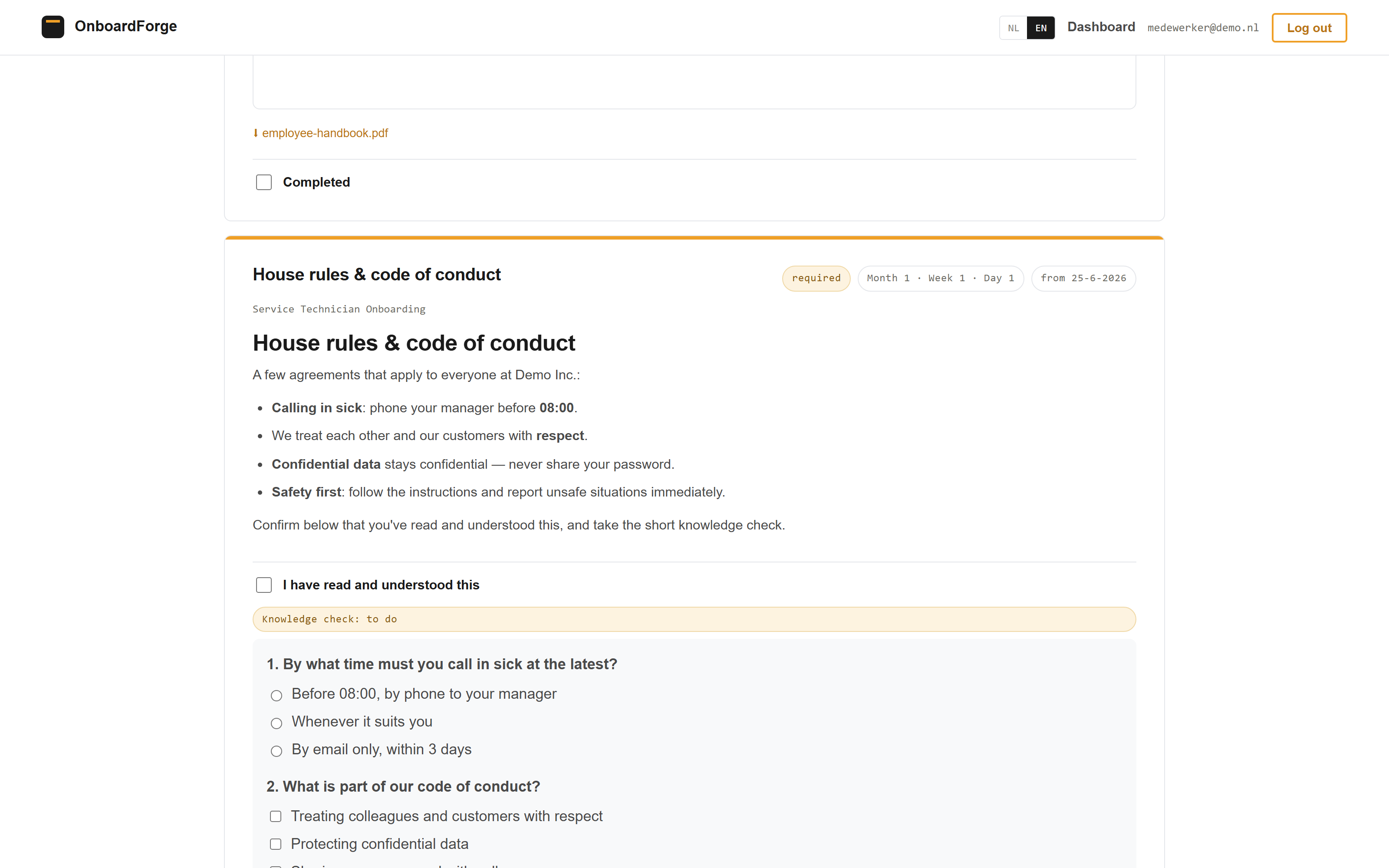
Task: Check 'Treating colleagues and customers with respect'
Action: (276, 816)
